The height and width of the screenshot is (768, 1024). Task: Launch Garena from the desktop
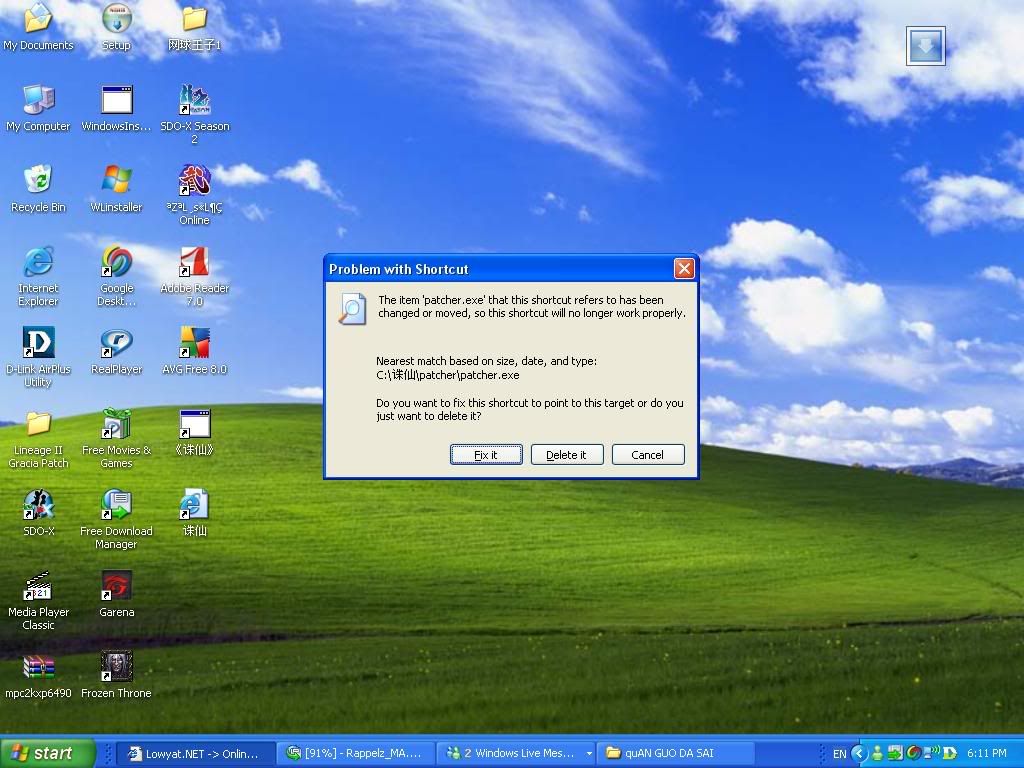115,585
